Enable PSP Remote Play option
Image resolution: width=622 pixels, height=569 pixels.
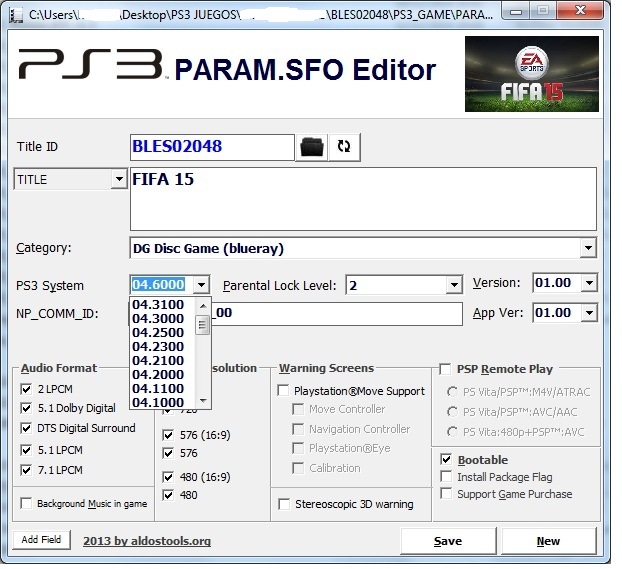[x=446, y=369]
